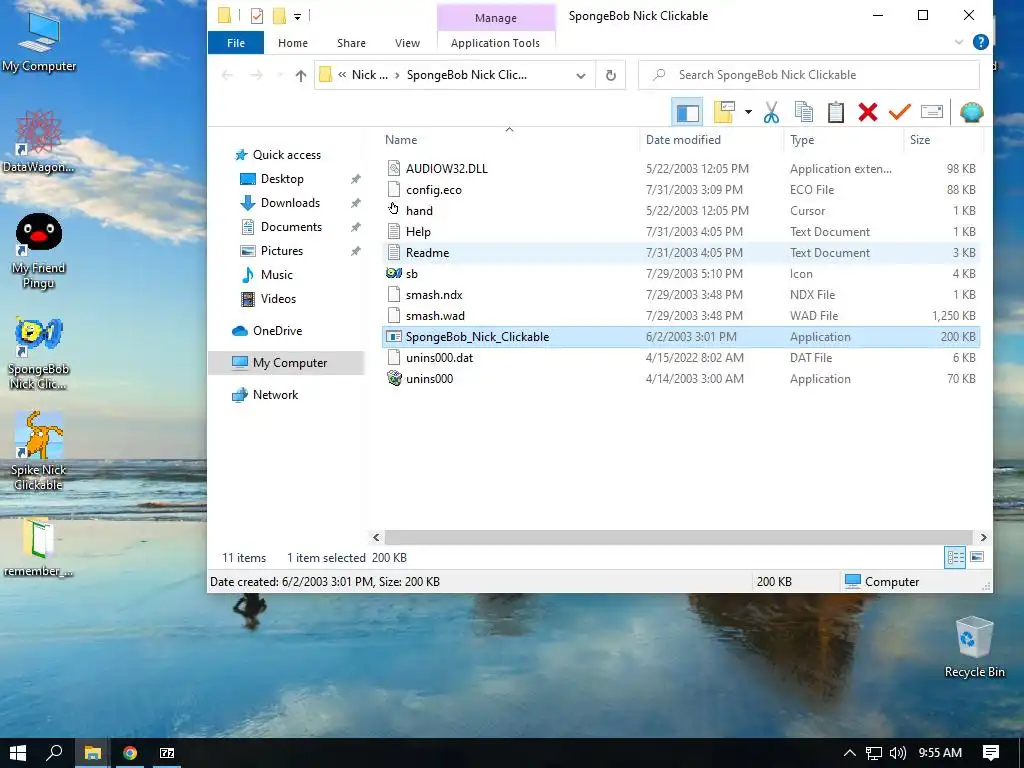Open Pictures in the navigation pane

click(x=281, y=251)
